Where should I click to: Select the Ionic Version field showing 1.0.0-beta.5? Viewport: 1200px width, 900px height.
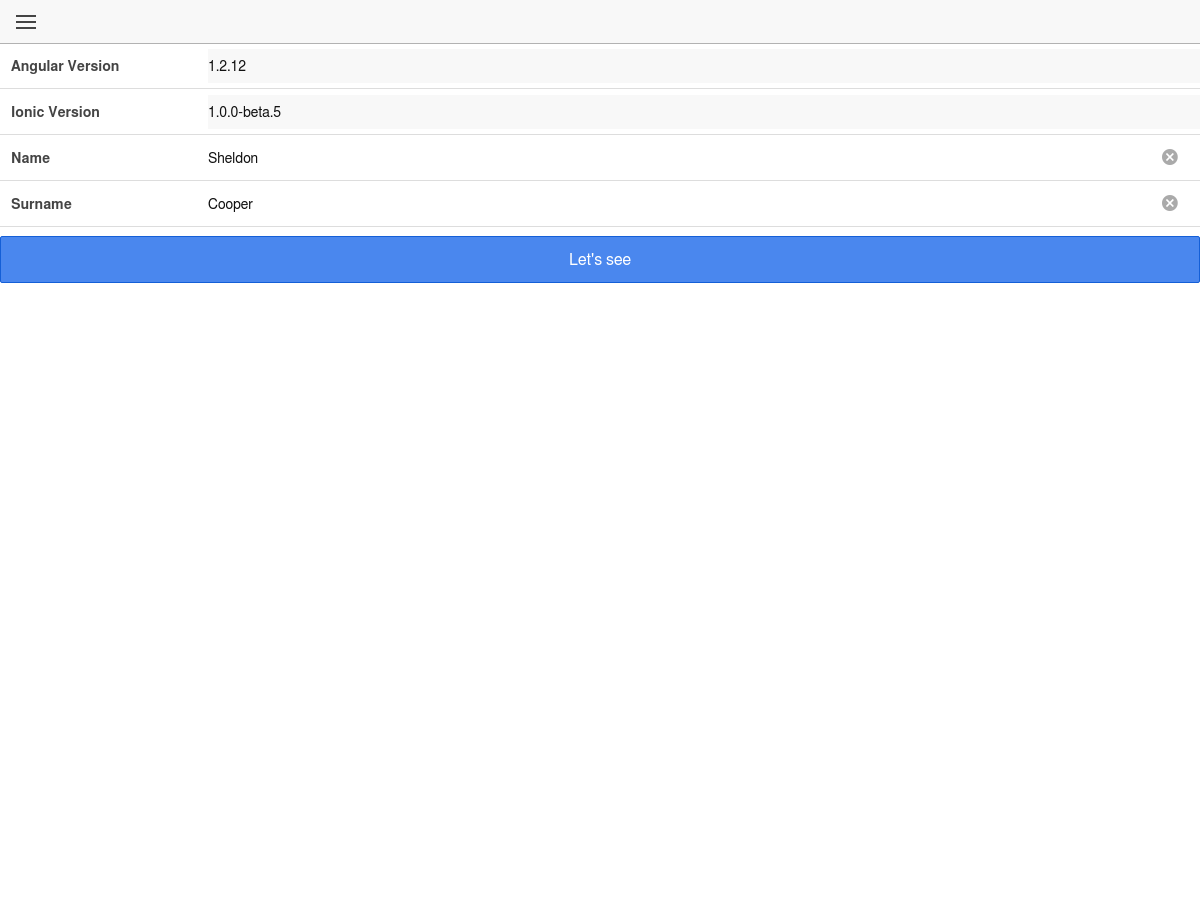(244, 112)
